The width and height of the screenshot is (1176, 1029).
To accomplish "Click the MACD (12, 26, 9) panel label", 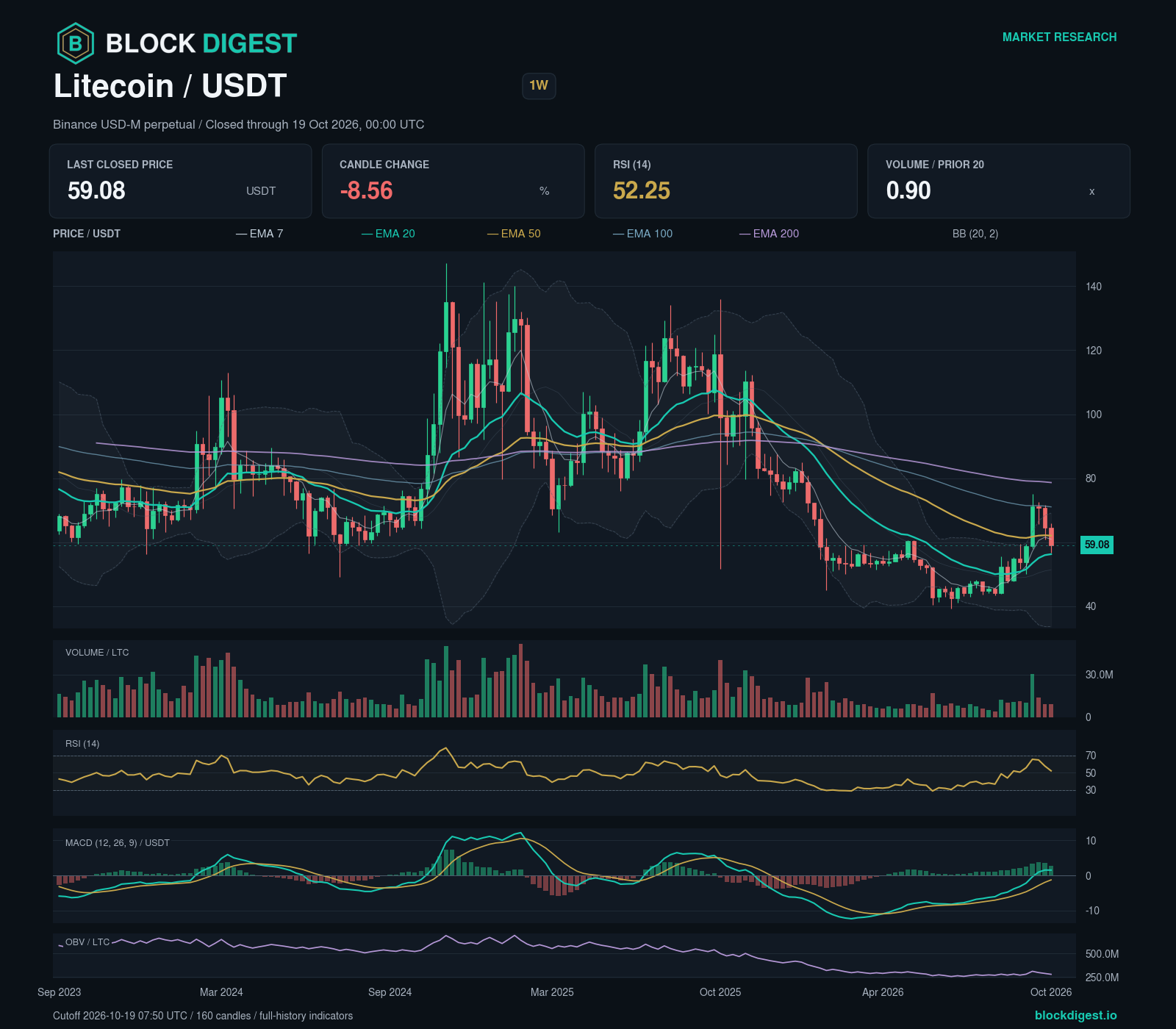I will pos(118,843).
